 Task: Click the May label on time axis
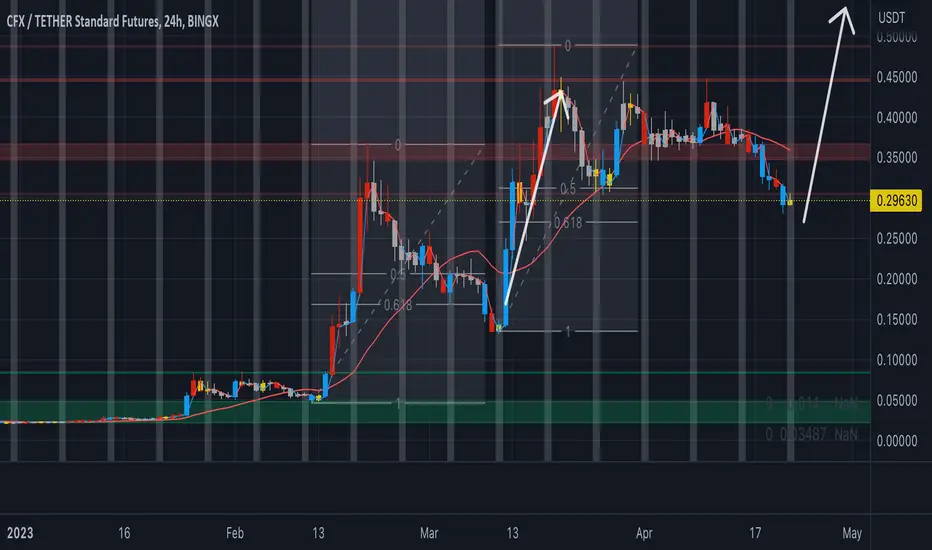(x=852, y=533)
